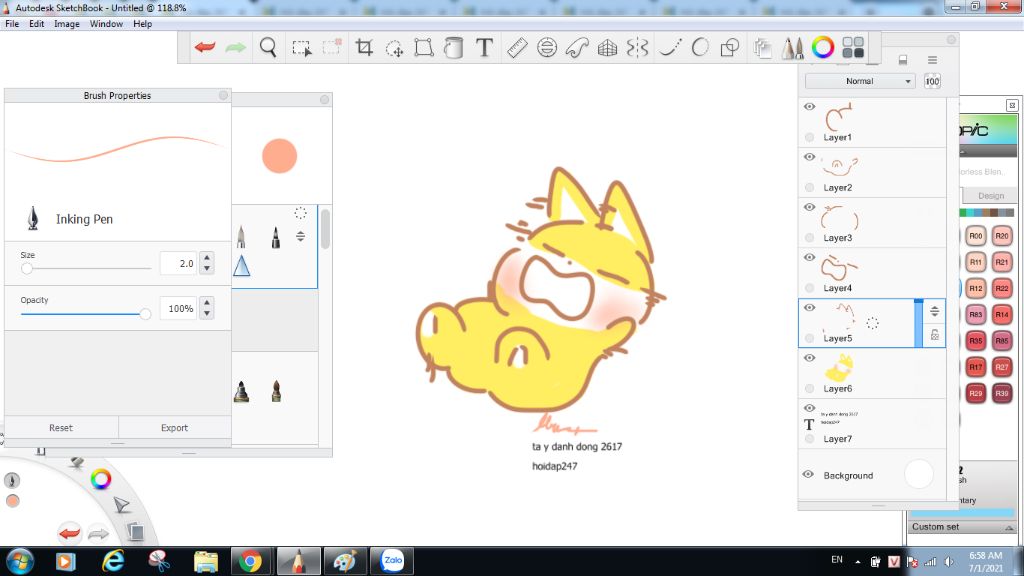Toggle Background layer visibility eye
This screenshot has width=1024, height=576.
tap(808, 474)
